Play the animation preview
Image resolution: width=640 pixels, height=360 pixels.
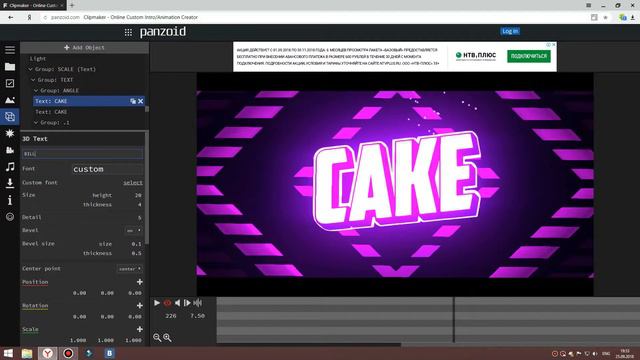pyautogui.click(x=157, y=303)
